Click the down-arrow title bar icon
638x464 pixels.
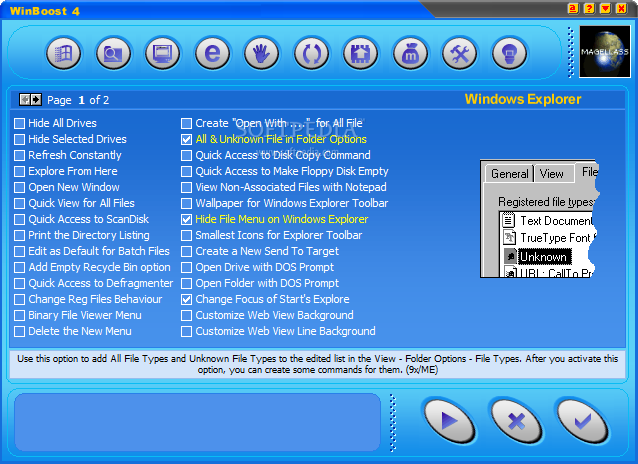[x=605, y=9]
